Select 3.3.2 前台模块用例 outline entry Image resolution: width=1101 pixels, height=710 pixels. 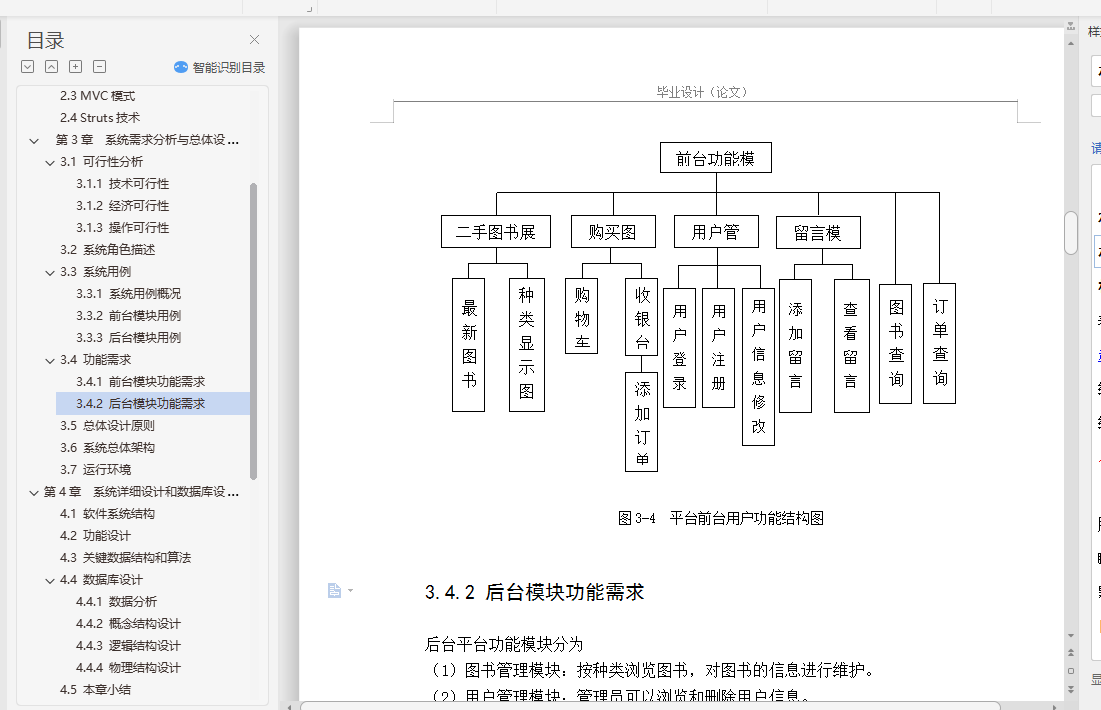(128, 315)
